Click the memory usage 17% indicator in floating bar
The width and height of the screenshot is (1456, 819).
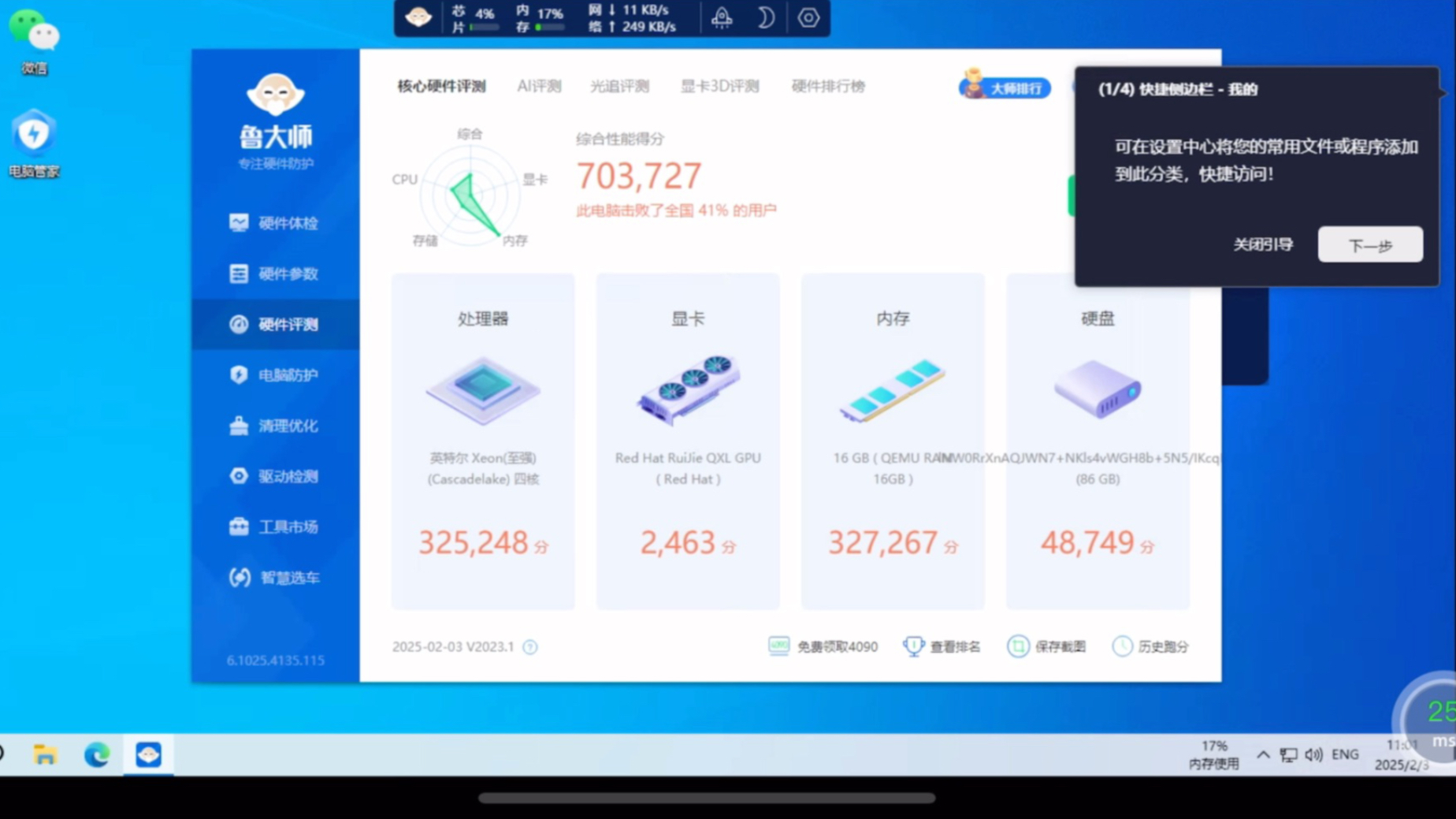coord(540,18)
